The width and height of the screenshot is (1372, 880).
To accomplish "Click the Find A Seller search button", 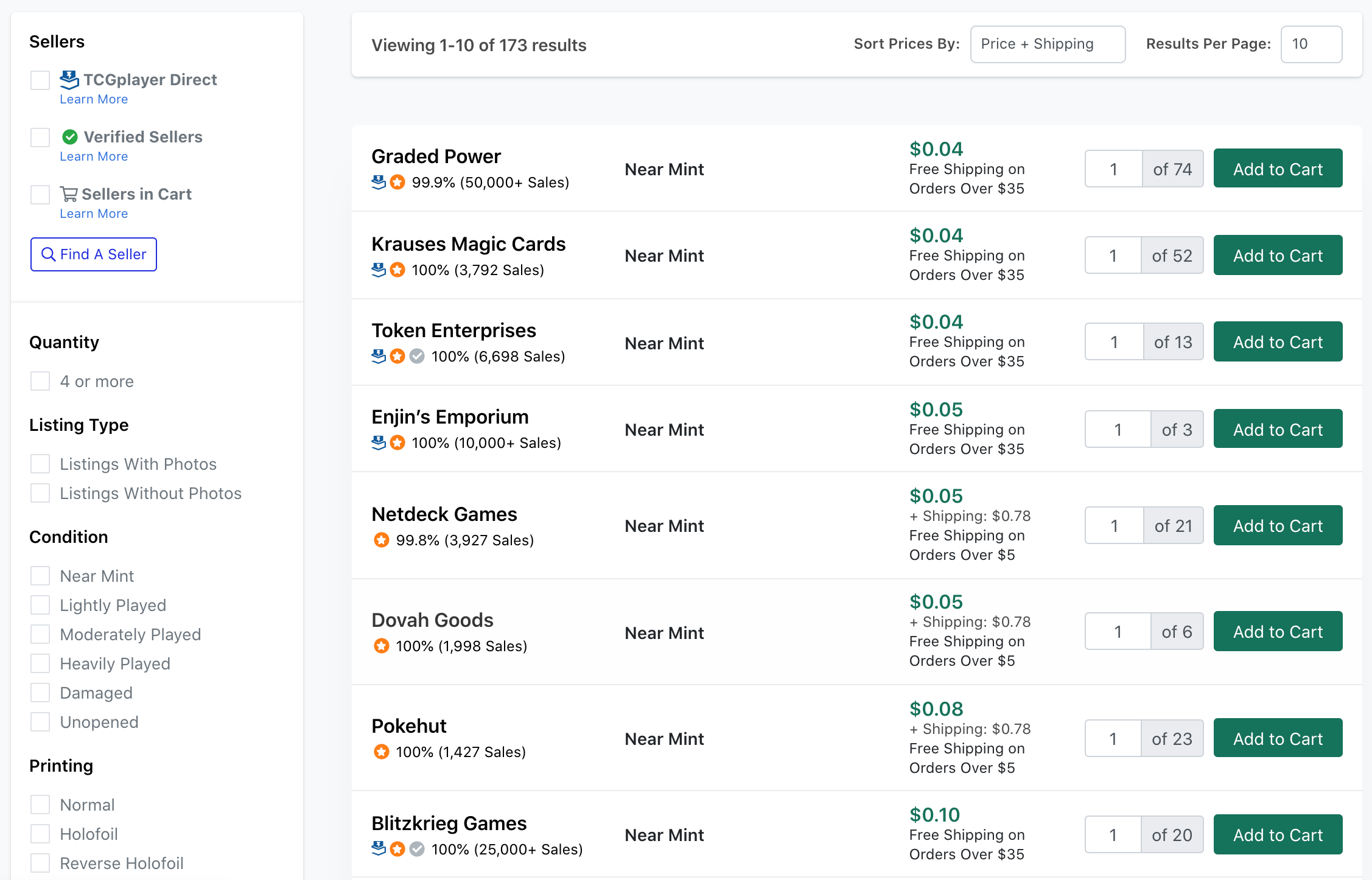I will [94, 254].
